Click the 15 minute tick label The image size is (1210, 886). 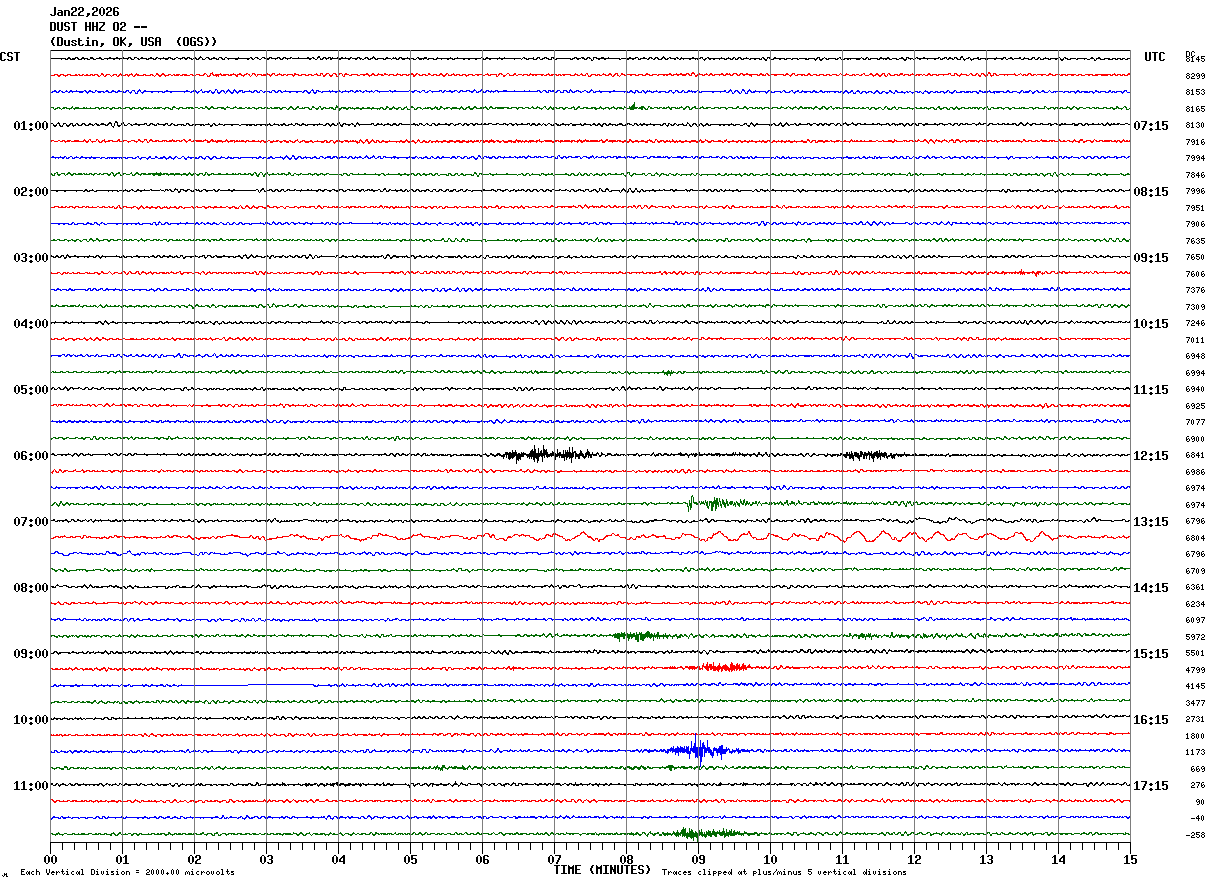tap(1129, 859)
